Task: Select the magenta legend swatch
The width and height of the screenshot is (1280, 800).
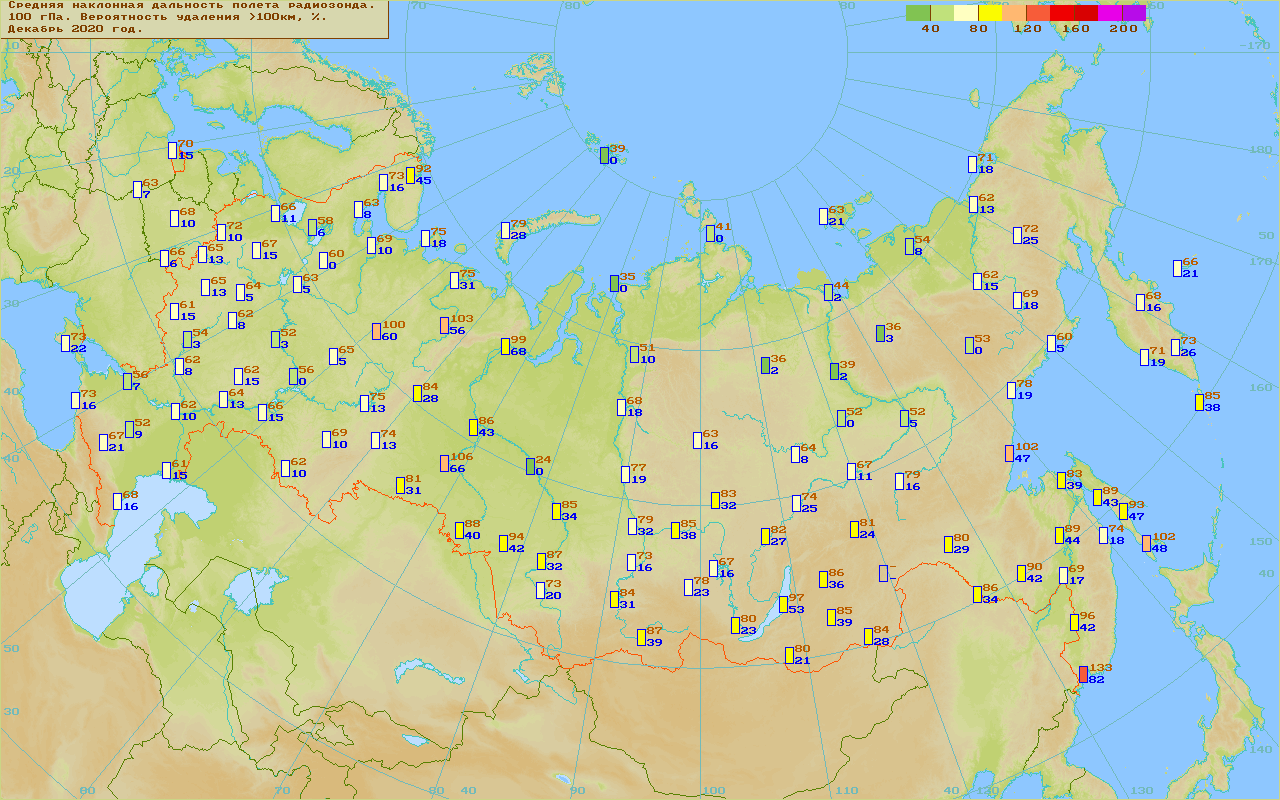Action: click(1110, 13)
